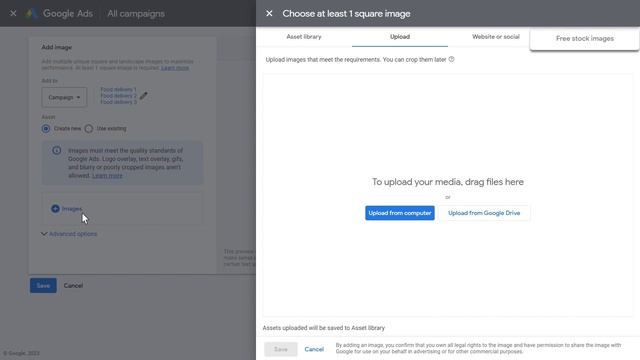640x360 pixels.
Task: Open the Website or social tab
Action: coord(496,37)
